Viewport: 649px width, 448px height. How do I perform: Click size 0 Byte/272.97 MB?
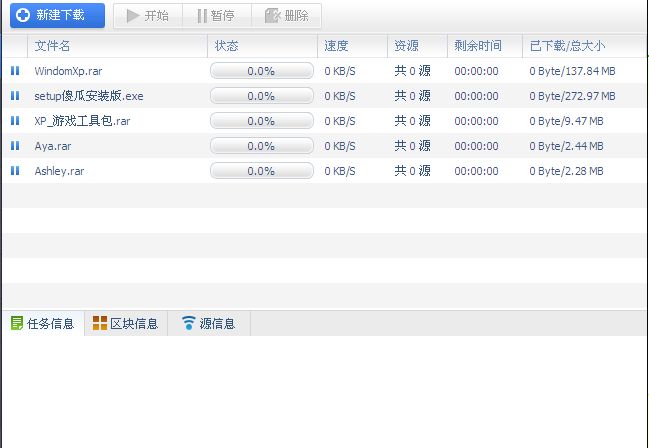[x=572, y=96]
